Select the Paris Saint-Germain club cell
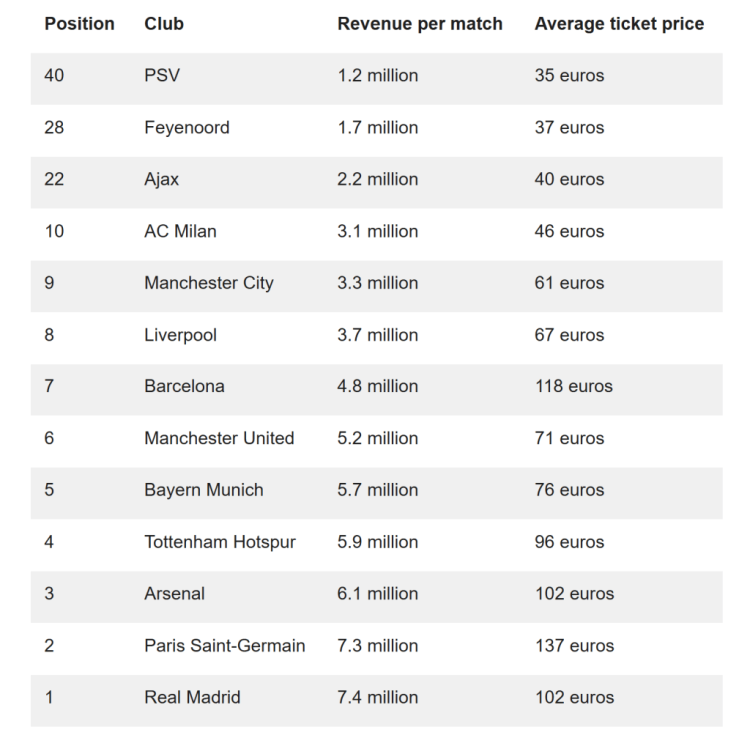750x746 pixels. [x=225, y=646]
